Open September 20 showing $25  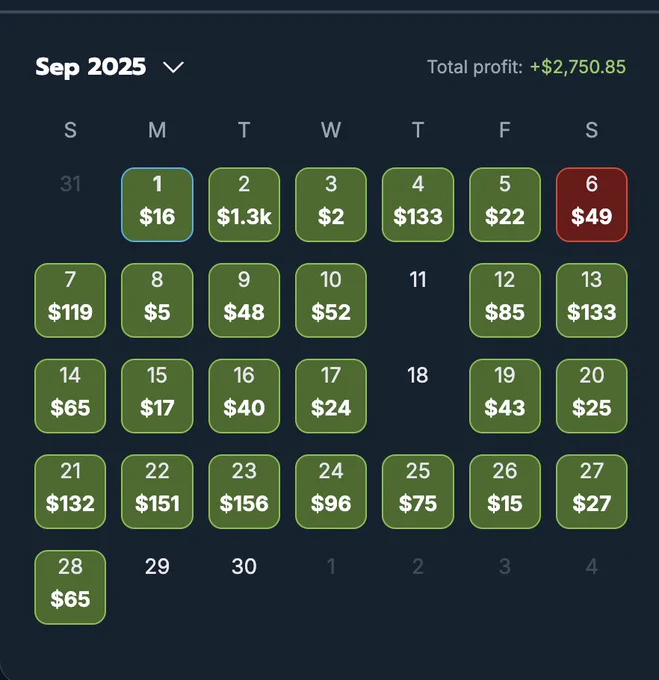[x=592, y=396]
